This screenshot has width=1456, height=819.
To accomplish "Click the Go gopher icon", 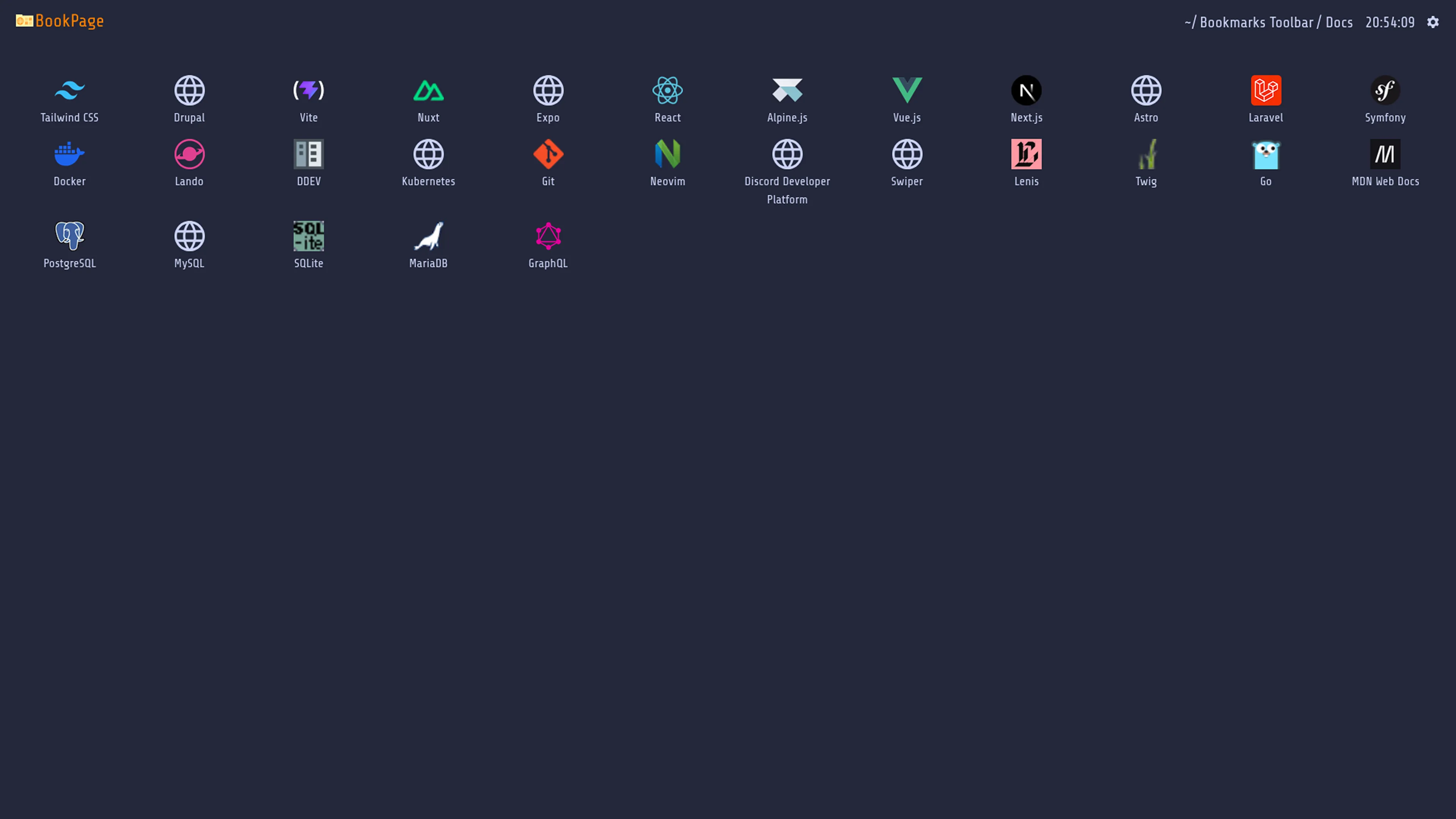I will coord(1266,154).
